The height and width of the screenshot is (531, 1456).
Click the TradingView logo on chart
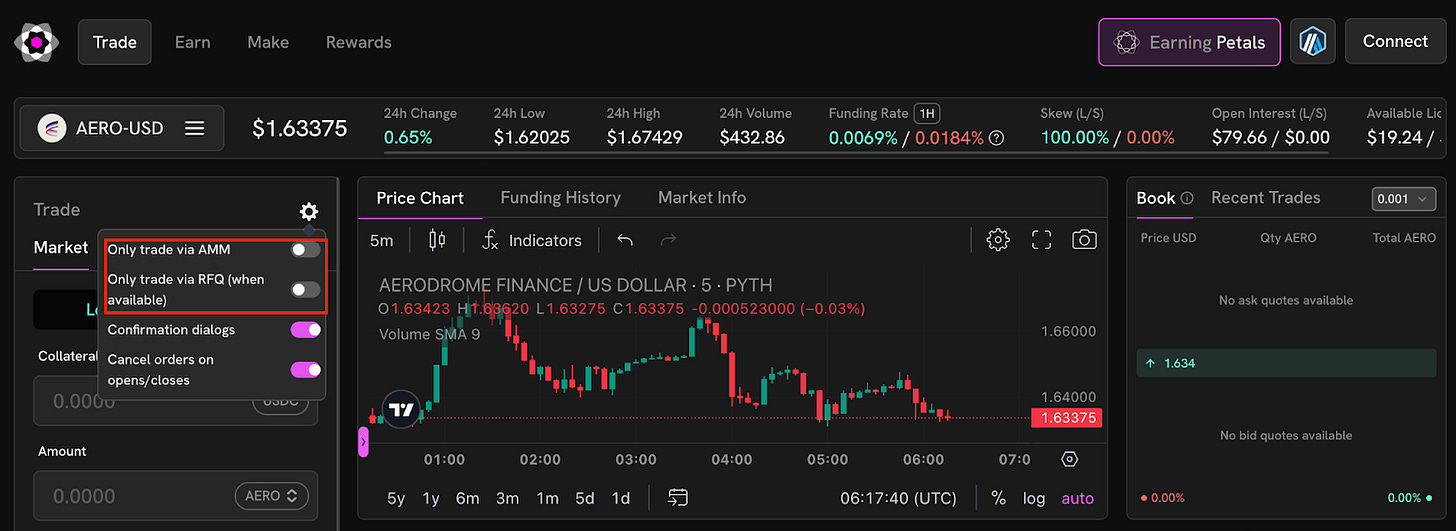[x=402, y=410]
